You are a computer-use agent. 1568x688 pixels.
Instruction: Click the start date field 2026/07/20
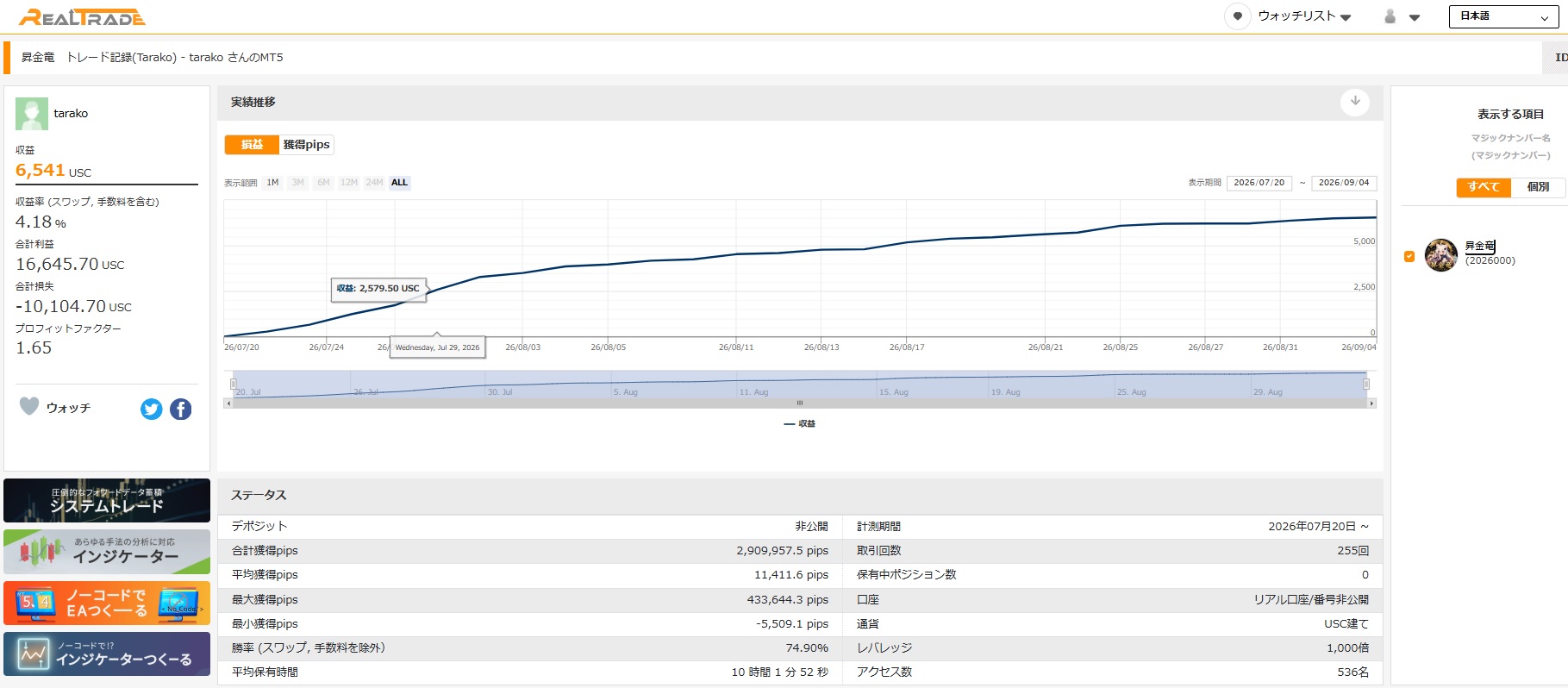[1259, 183]
